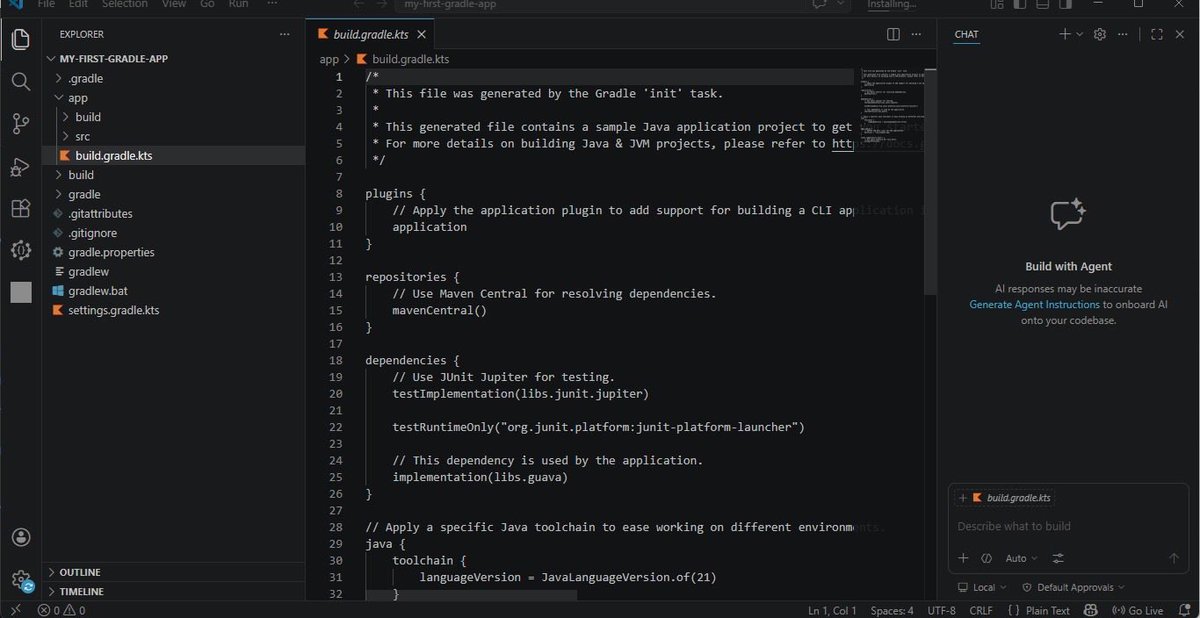The image size is (1200, 618).
Task: Click UTF-8 encoding in status bar
Action: click(941, 610)
